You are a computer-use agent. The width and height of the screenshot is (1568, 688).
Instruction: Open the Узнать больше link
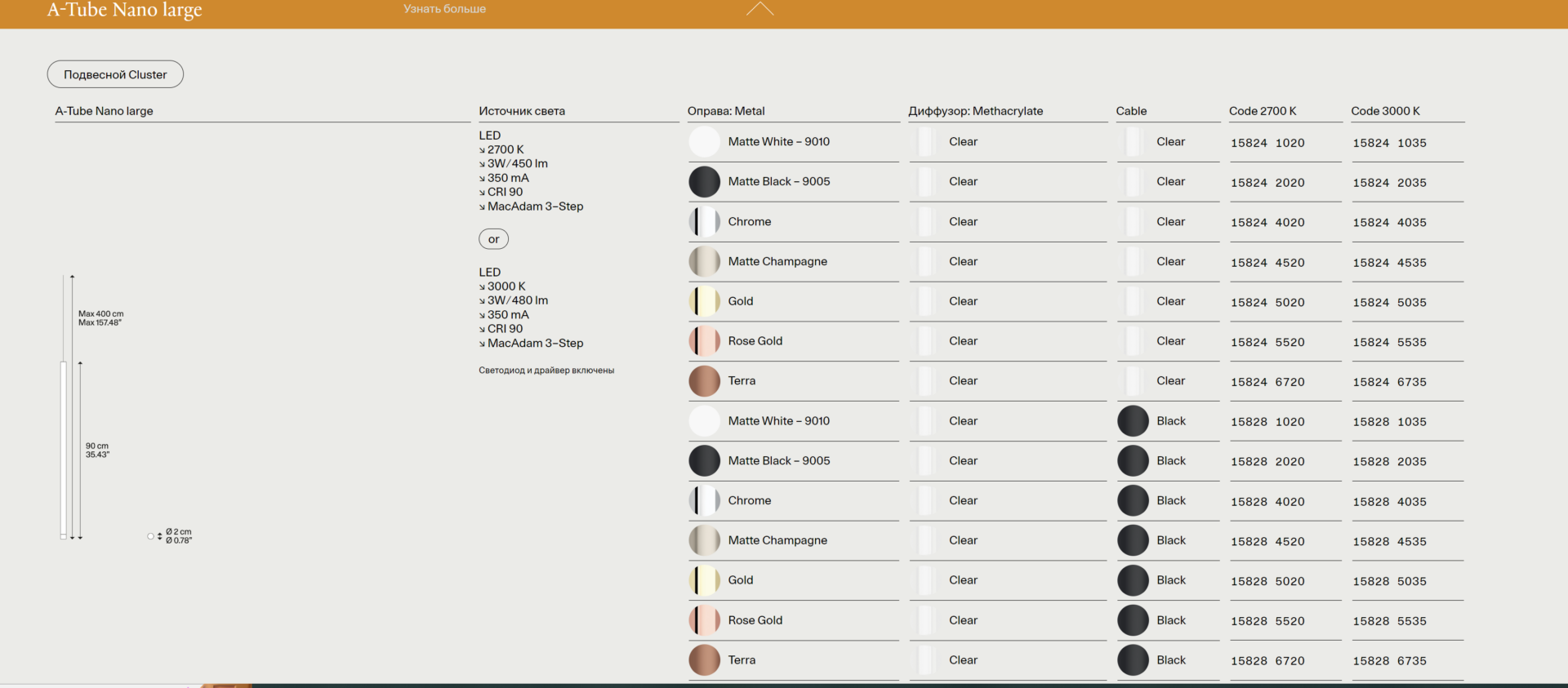click(x=444, y=9)
